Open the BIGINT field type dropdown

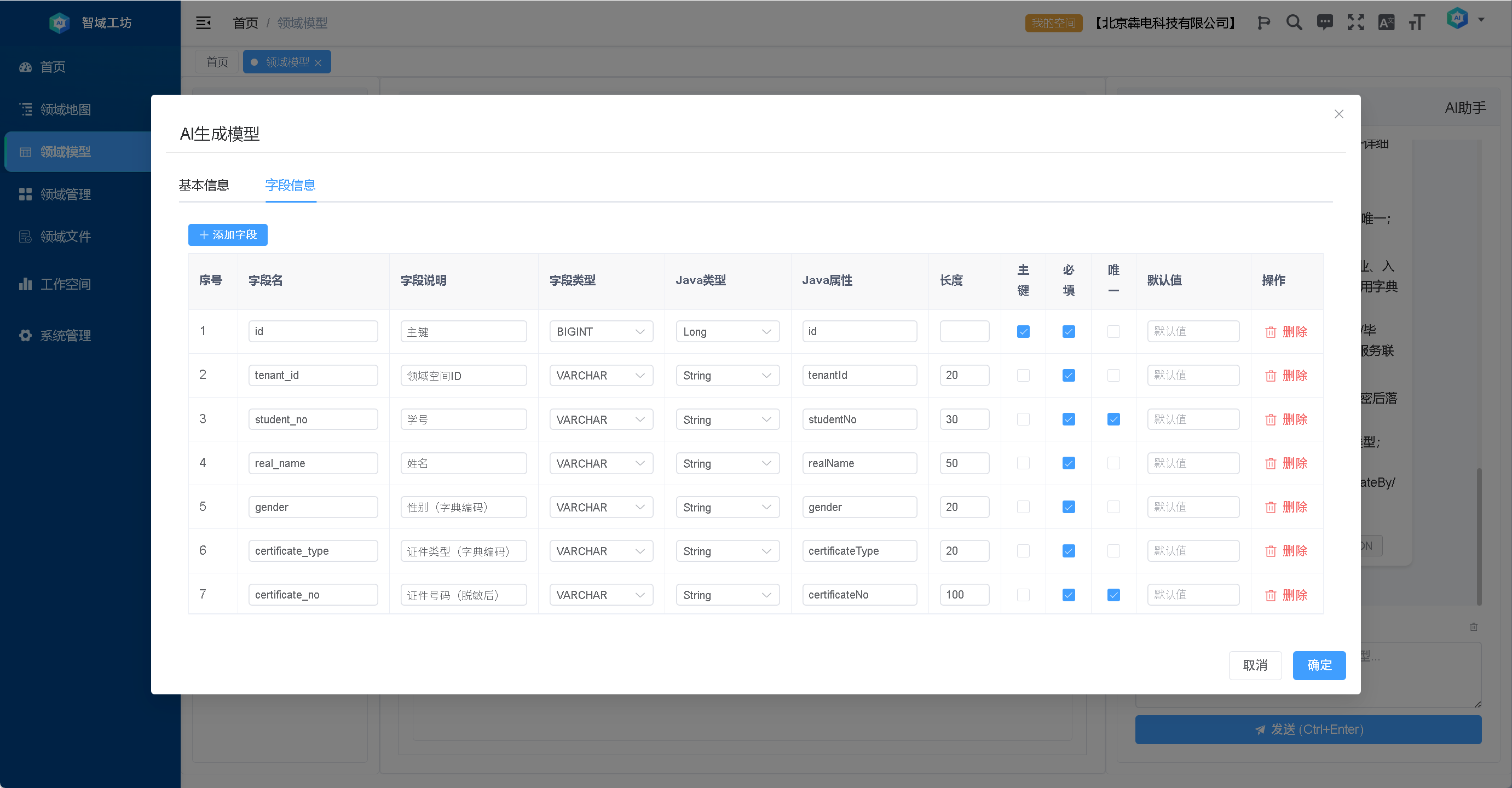[x=601, y=332]
